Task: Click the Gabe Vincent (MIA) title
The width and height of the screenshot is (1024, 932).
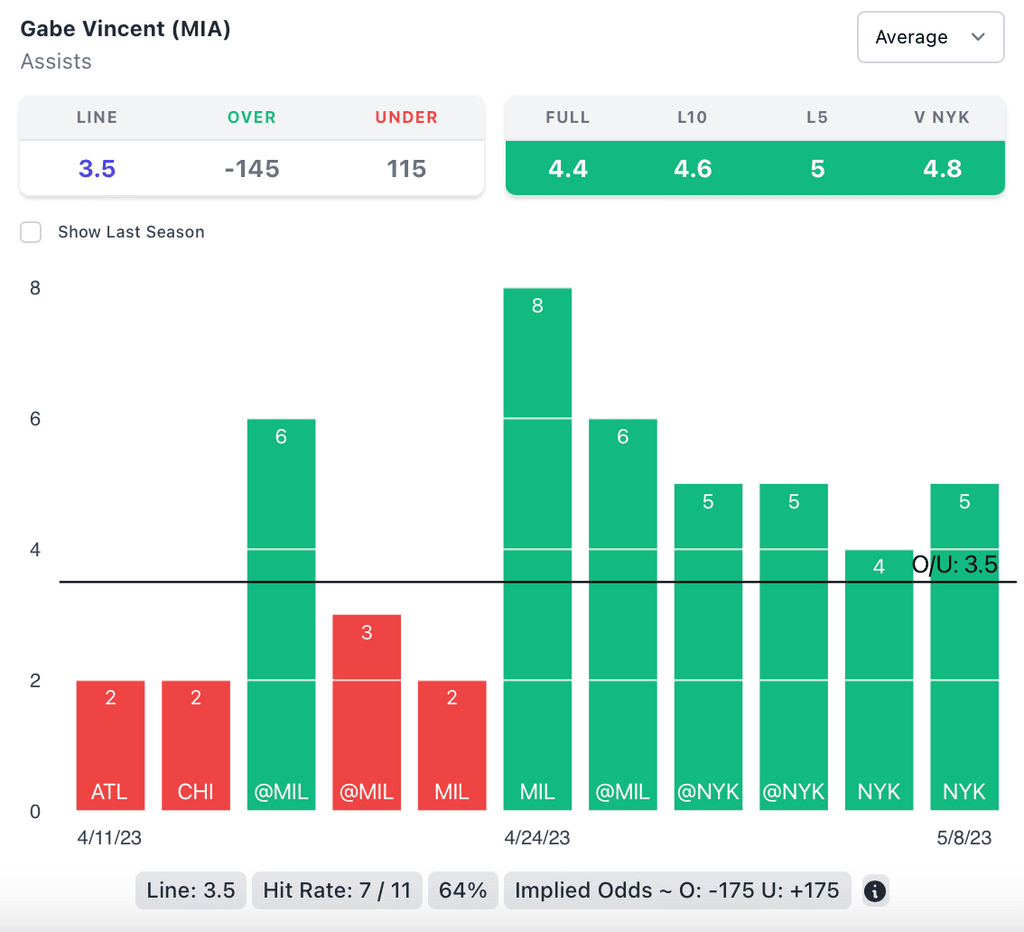Action: (125, 29)
